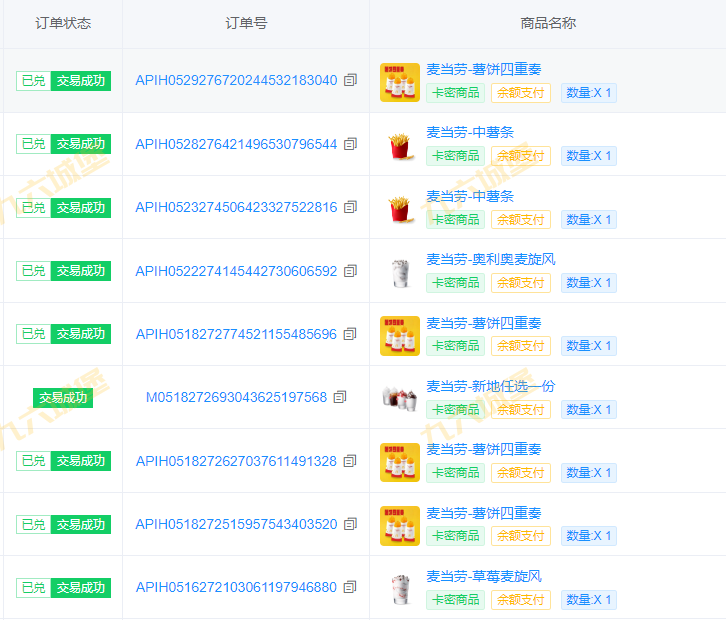
Task: Open 麦当劳-草莓麦旋风 product link
Action: click(x=484, y=576)
